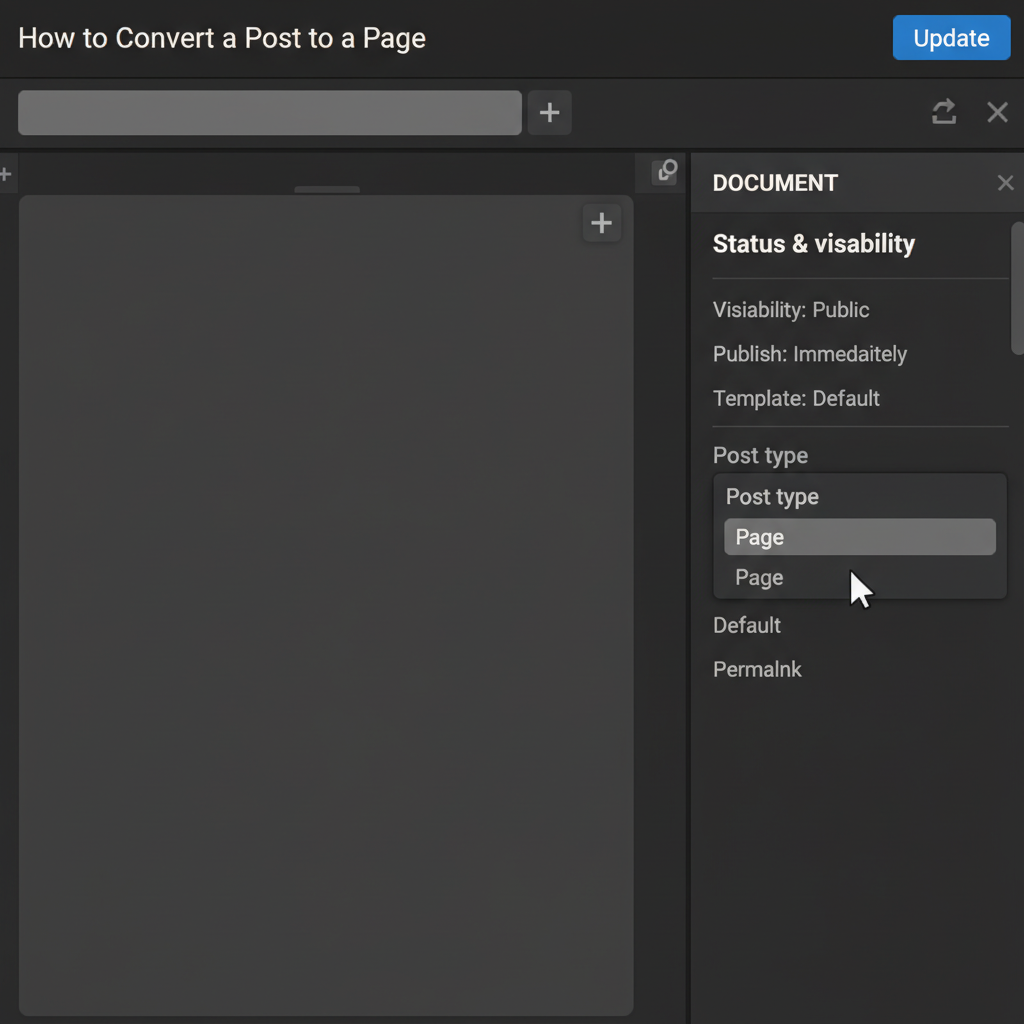This screenshot has height=1024, width=1024.
Task: Click the Default item below the dropdown
Action: (747, 625)
